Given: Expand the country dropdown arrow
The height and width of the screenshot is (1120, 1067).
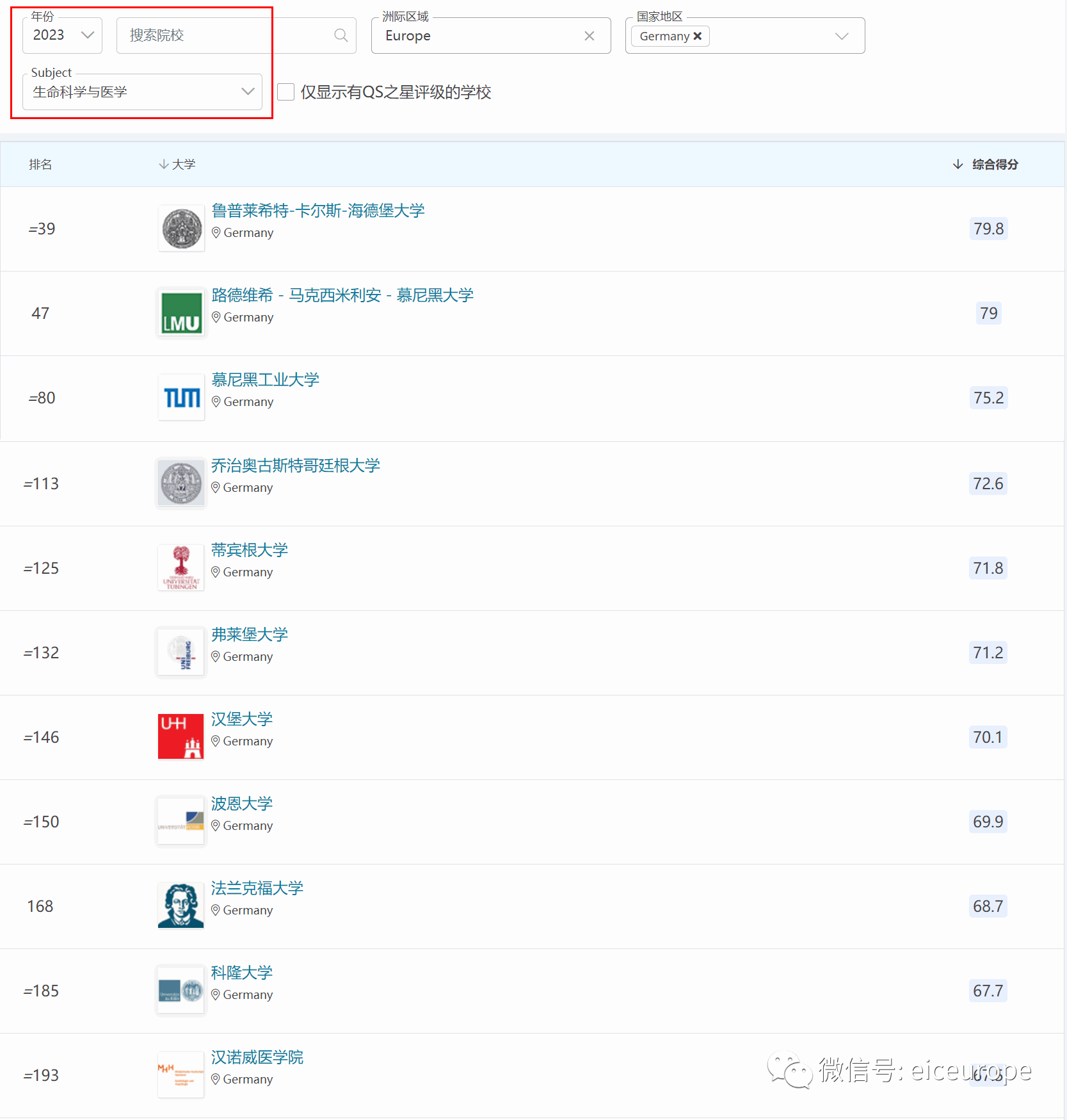Looking at the screenshot, I should (x=842, y=36).
